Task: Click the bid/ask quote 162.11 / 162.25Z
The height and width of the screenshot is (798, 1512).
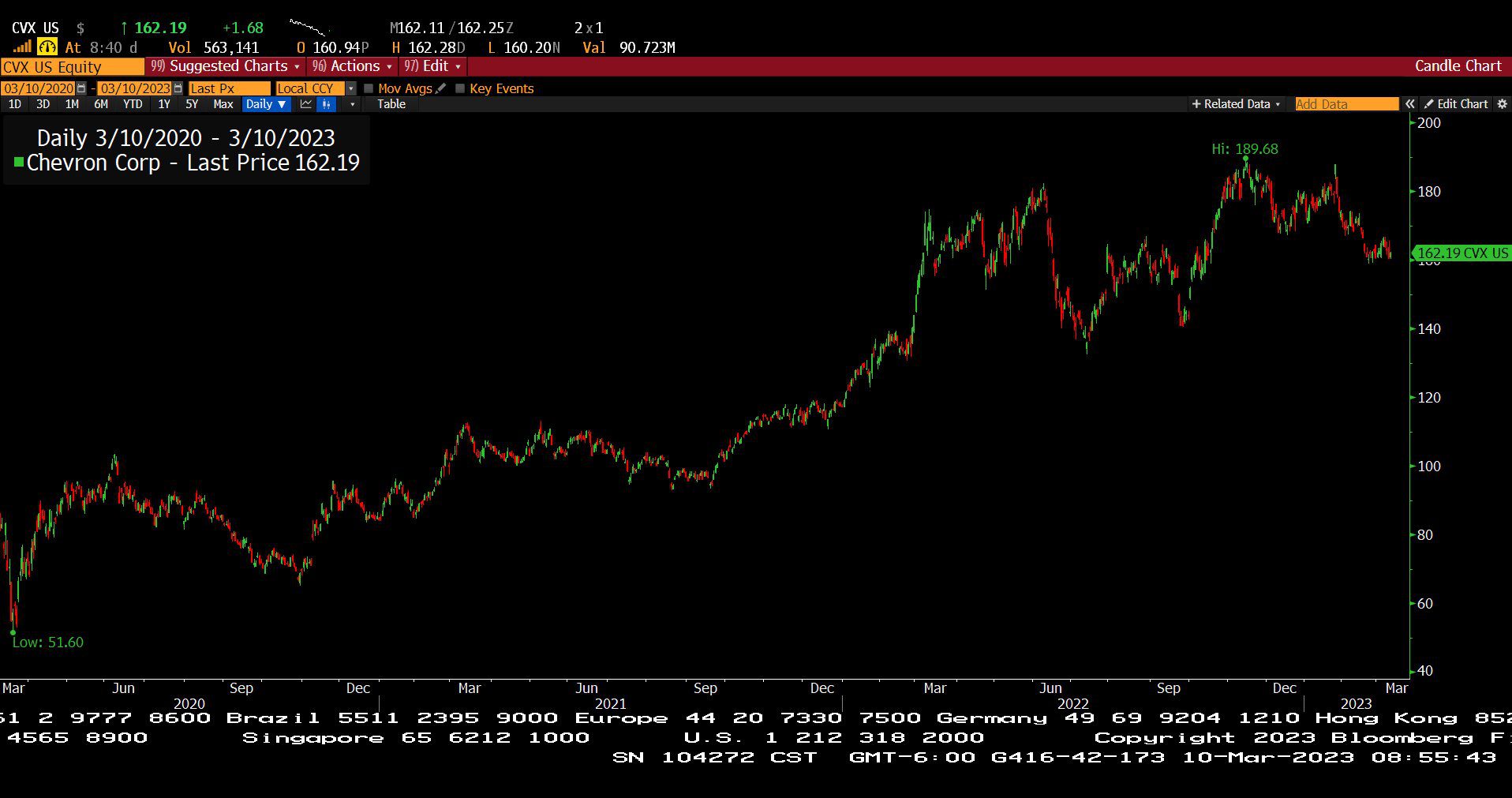Action: coord(451,28)
